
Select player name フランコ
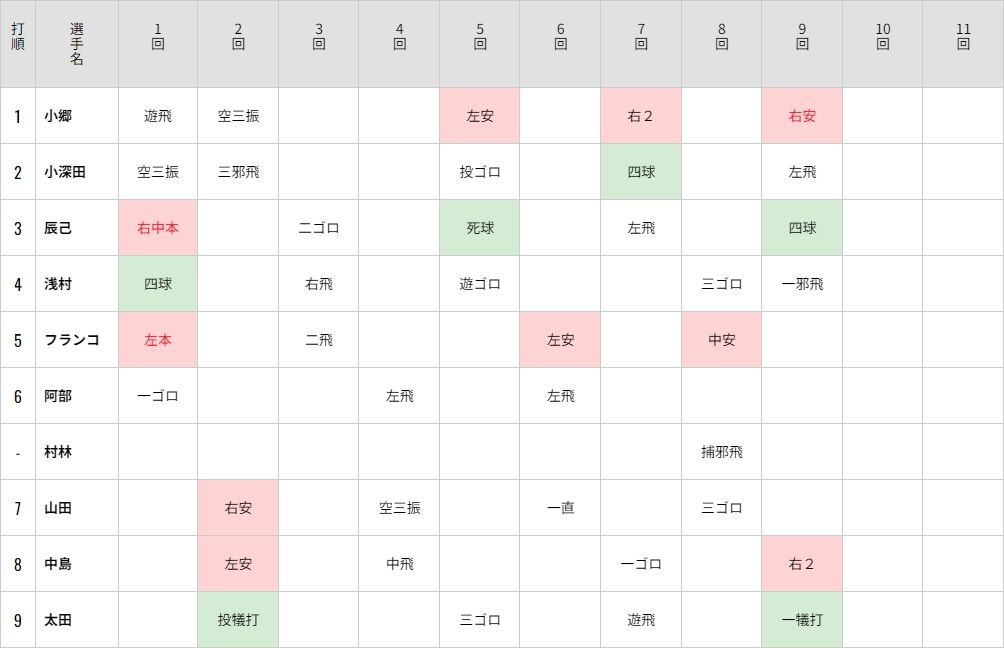(72, 340)
